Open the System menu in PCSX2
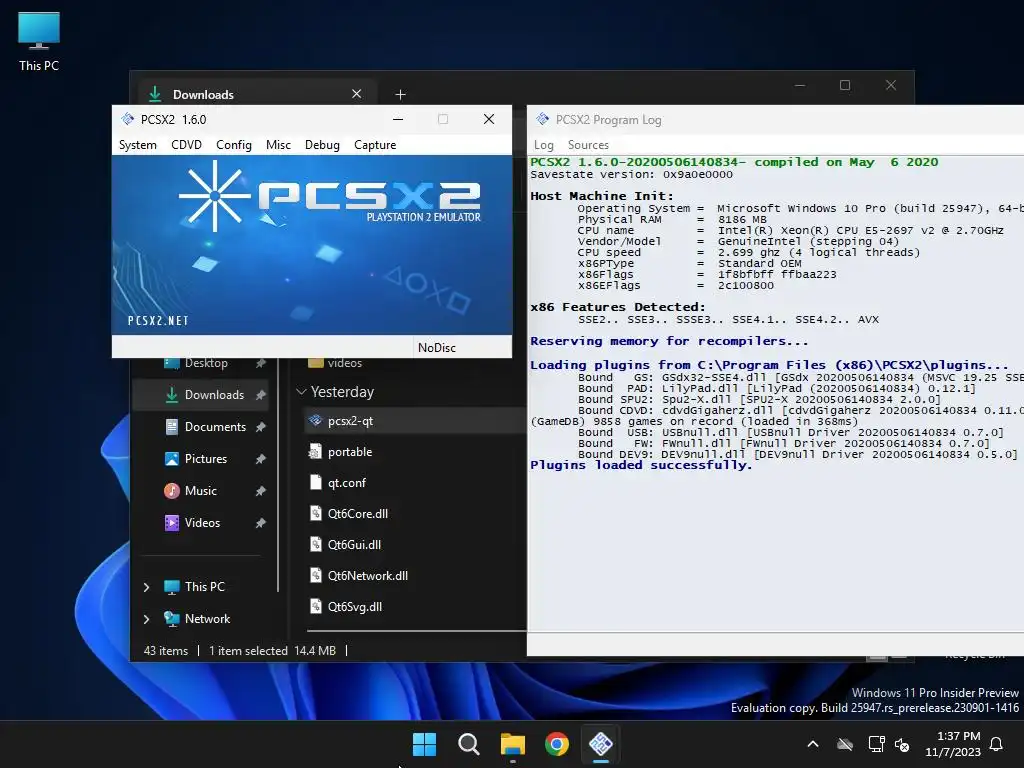Viewport: 1024px width, 768px height. click(138, 145)
